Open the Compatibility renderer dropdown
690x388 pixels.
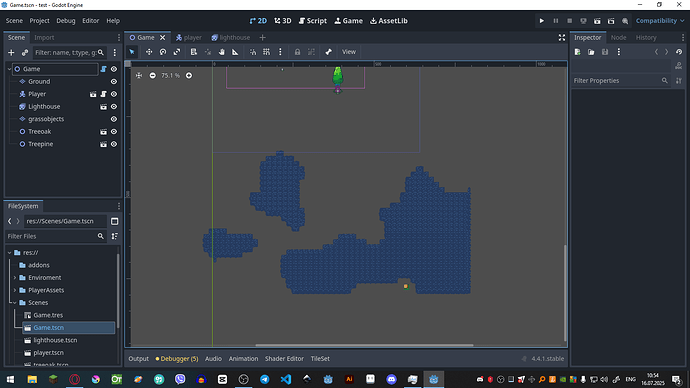click(660, 21)
